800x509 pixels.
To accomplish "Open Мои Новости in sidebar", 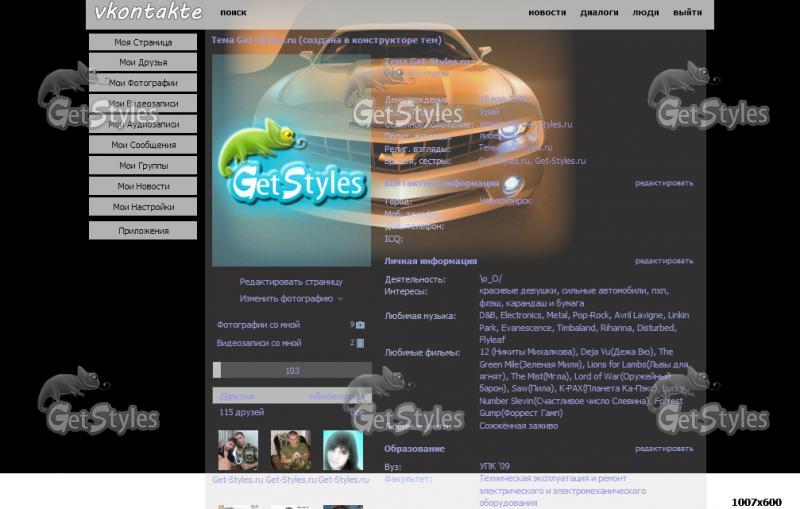I will pos(143,186).
